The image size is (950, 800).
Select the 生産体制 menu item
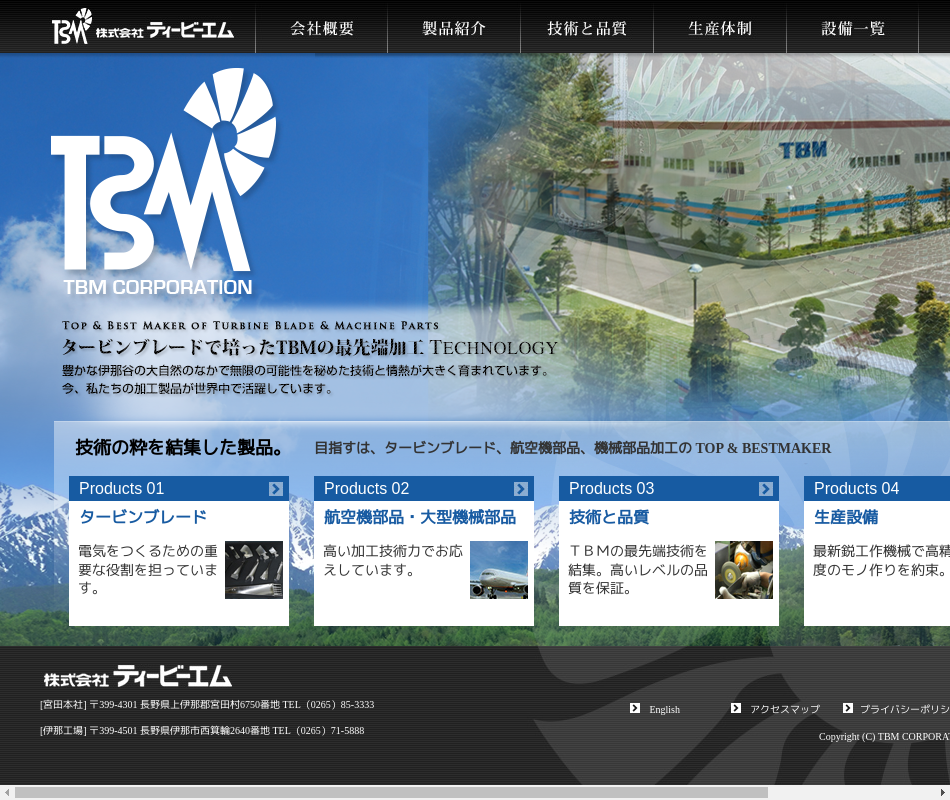coord(720,28)
